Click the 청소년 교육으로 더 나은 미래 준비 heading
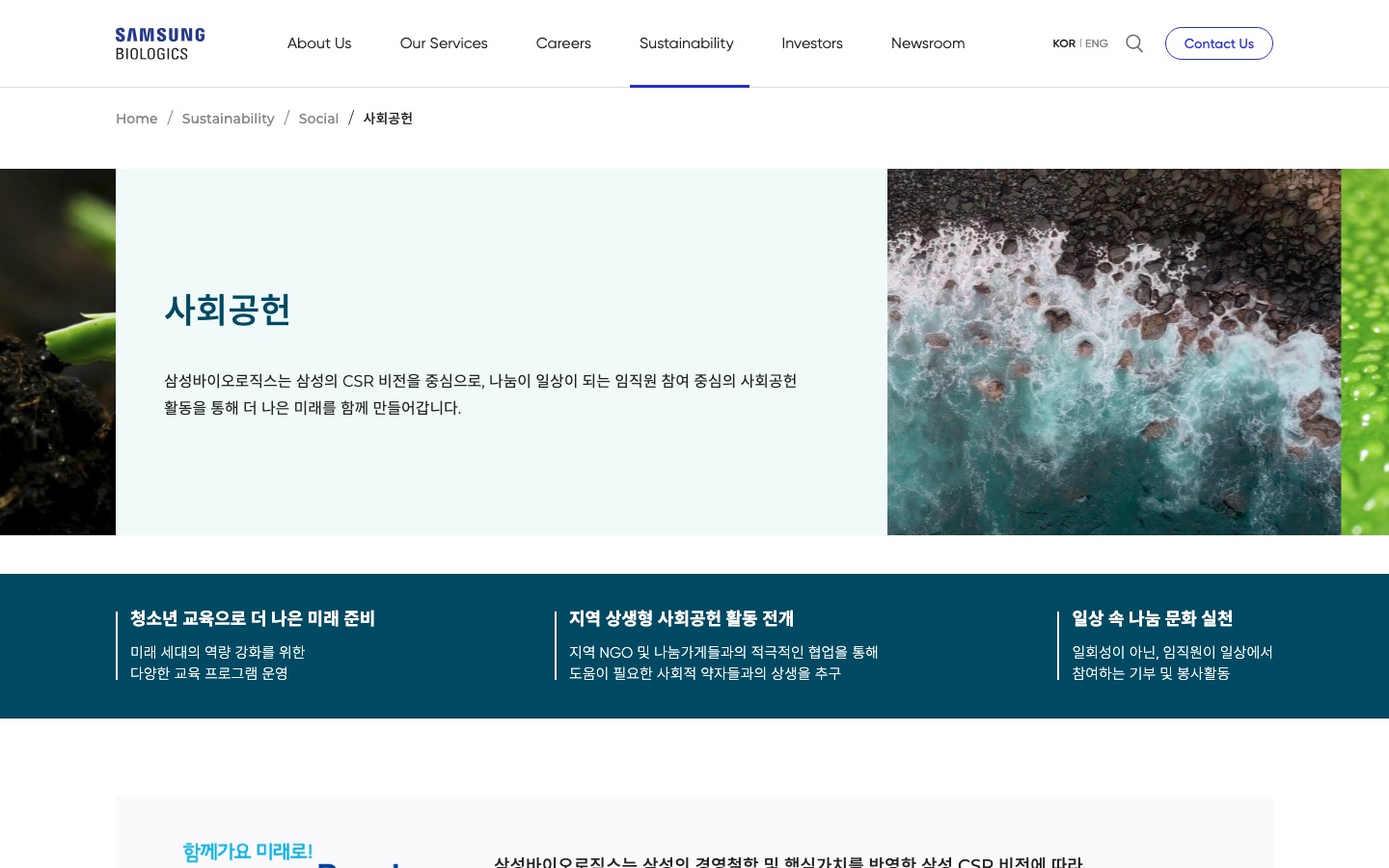This screenshot has width=1389, height=868. pos(253,618)
